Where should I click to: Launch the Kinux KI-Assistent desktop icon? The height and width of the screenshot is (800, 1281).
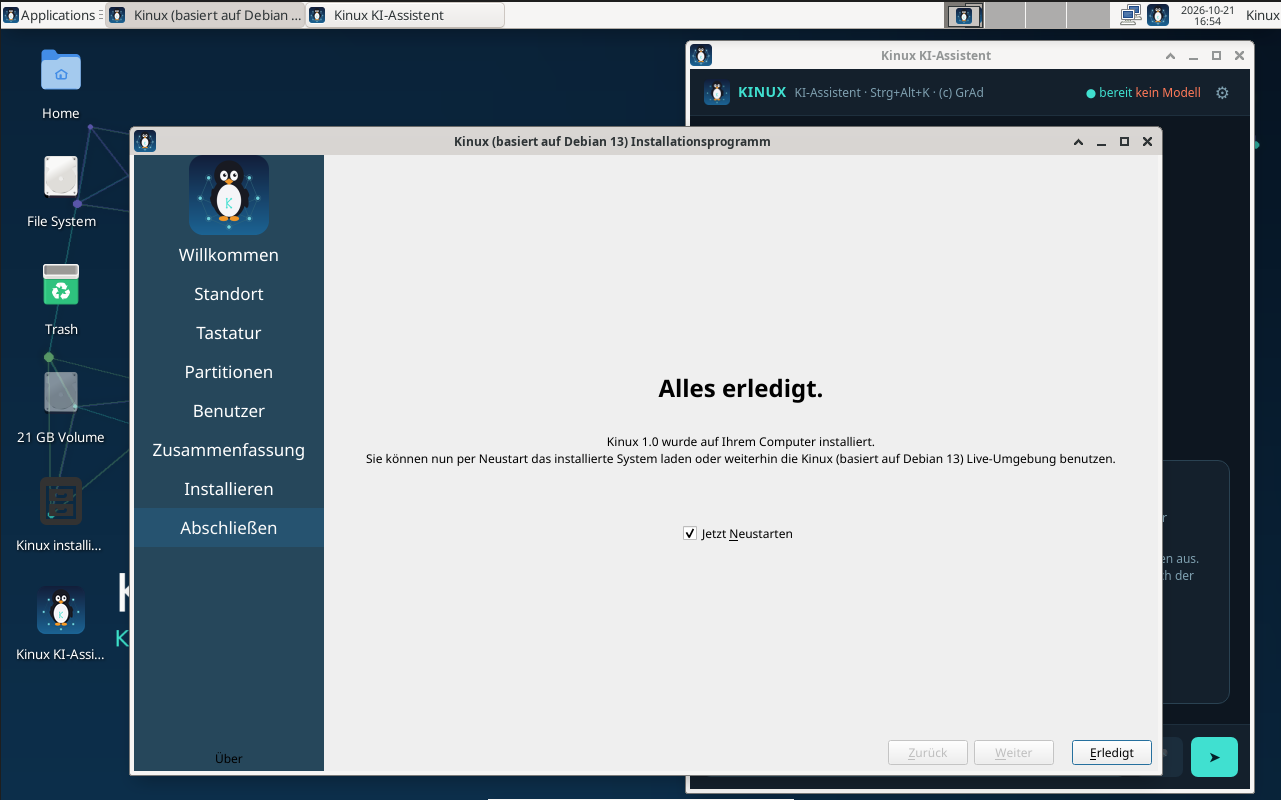pos(61,609)
